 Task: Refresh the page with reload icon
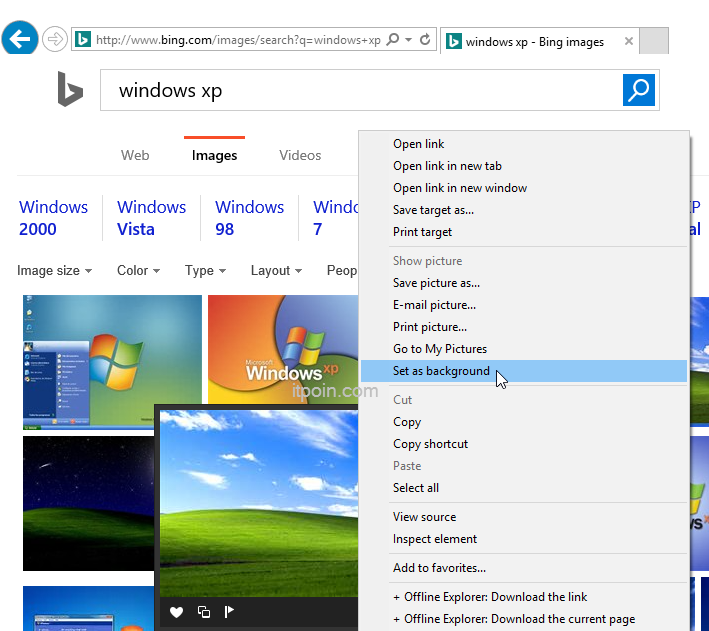click(425, 40)
